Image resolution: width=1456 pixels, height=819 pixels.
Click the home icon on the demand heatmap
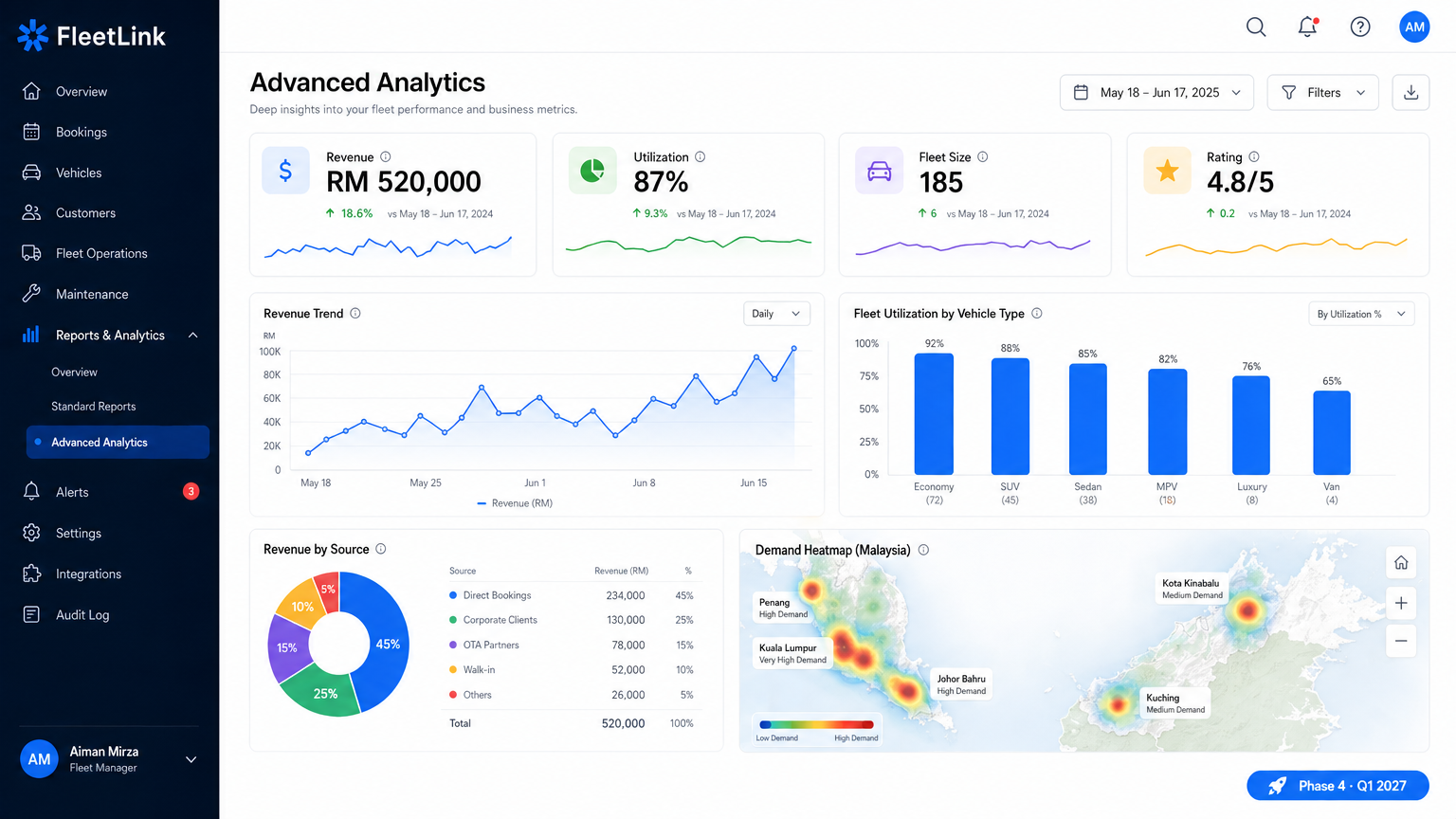tap(1401, 562)
